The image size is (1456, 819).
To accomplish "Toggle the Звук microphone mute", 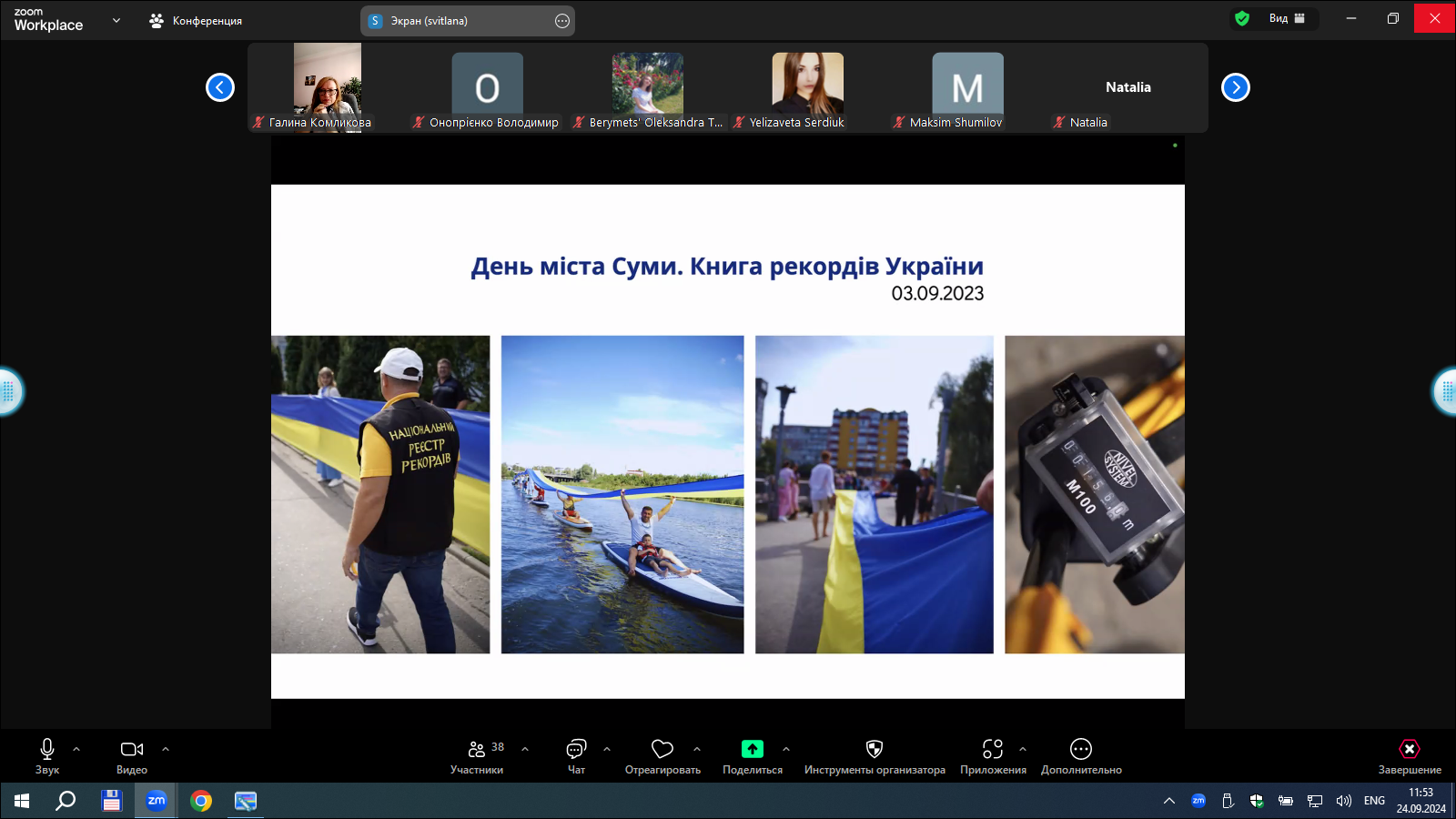I will 47,750.
